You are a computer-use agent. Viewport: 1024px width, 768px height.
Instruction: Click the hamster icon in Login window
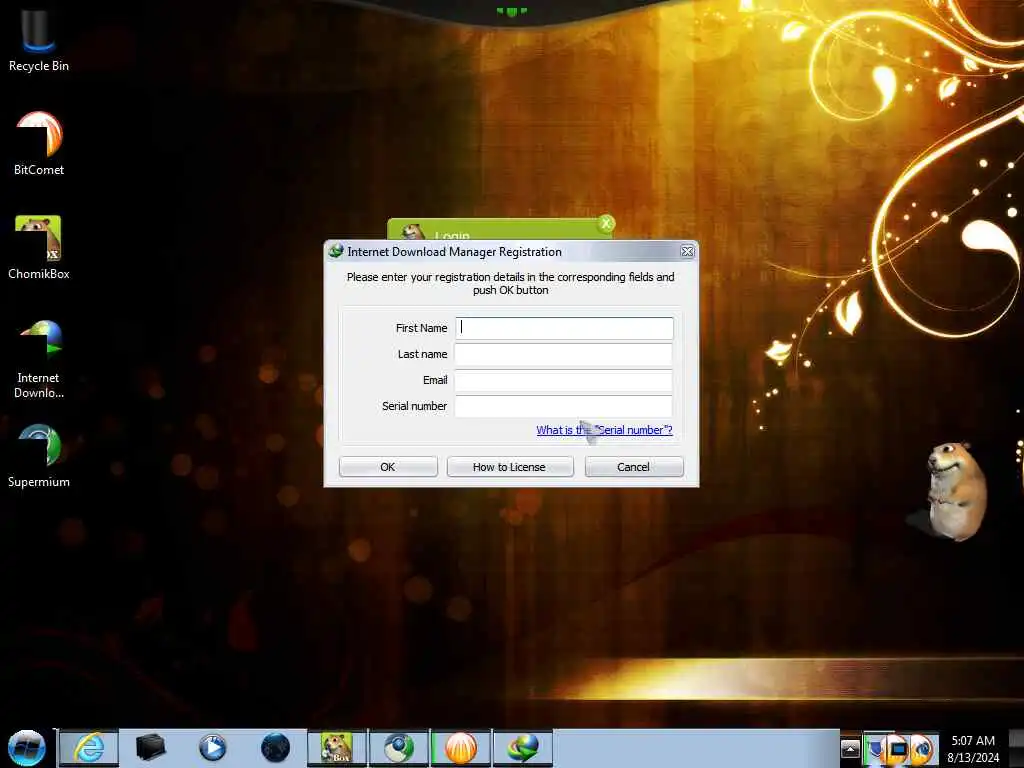click(413, 232)
